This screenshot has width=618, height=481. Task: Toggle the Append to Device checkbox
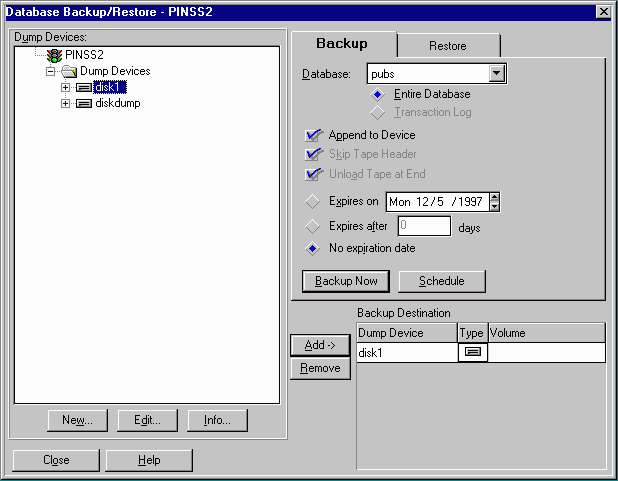tap(314, 135)
